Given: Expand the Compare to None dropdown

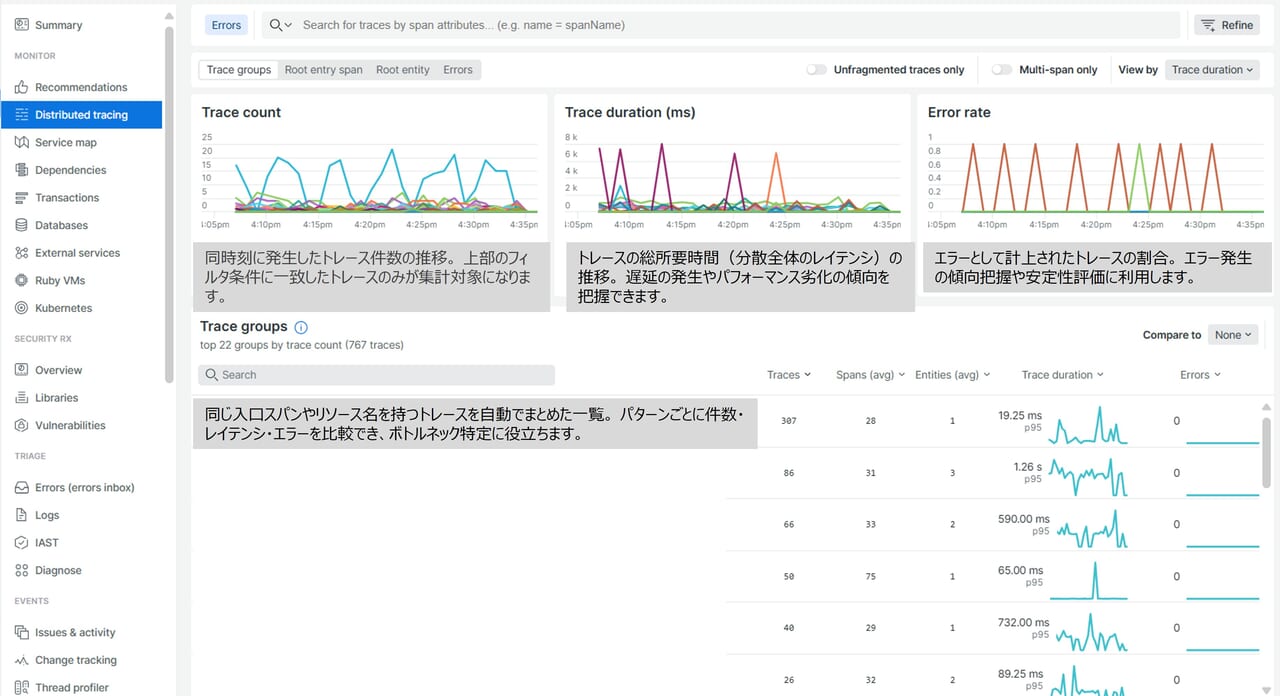Looking at the screenshot, I should click(1232, 335).
